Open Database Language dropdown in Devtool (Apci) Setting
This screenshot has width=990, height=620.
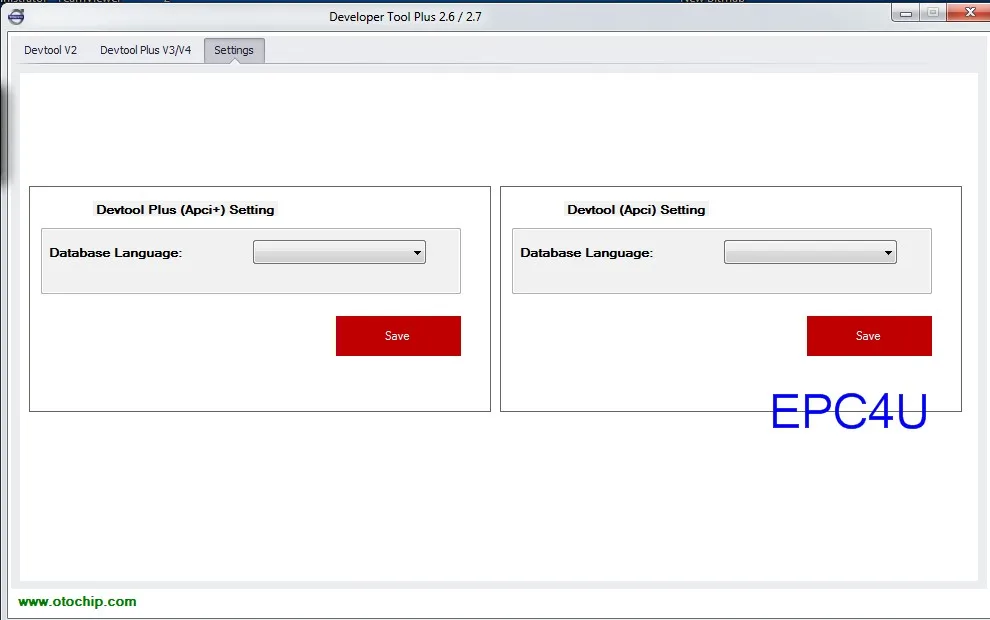click(x=810, y=252)
